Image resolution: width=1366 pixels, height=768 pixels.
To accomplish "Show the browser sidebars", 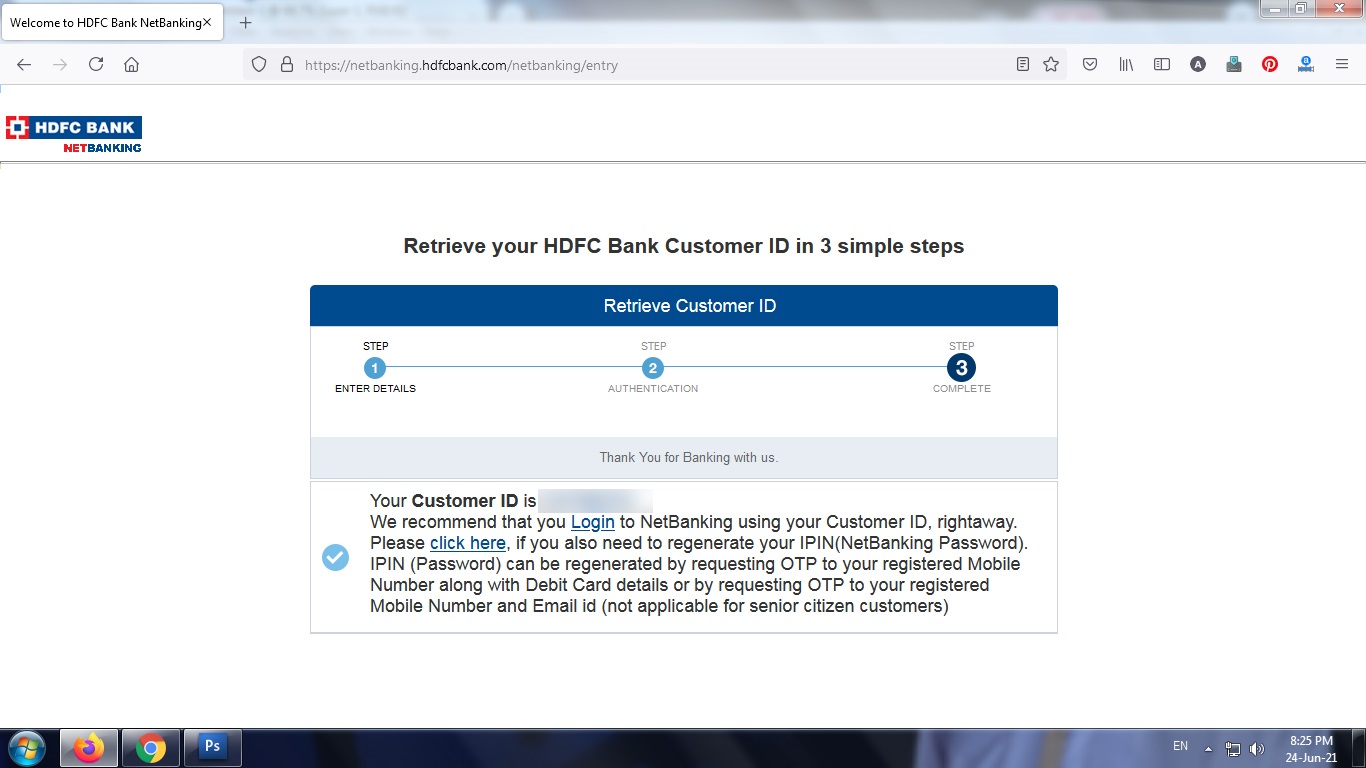I will tap(1162, 64).
